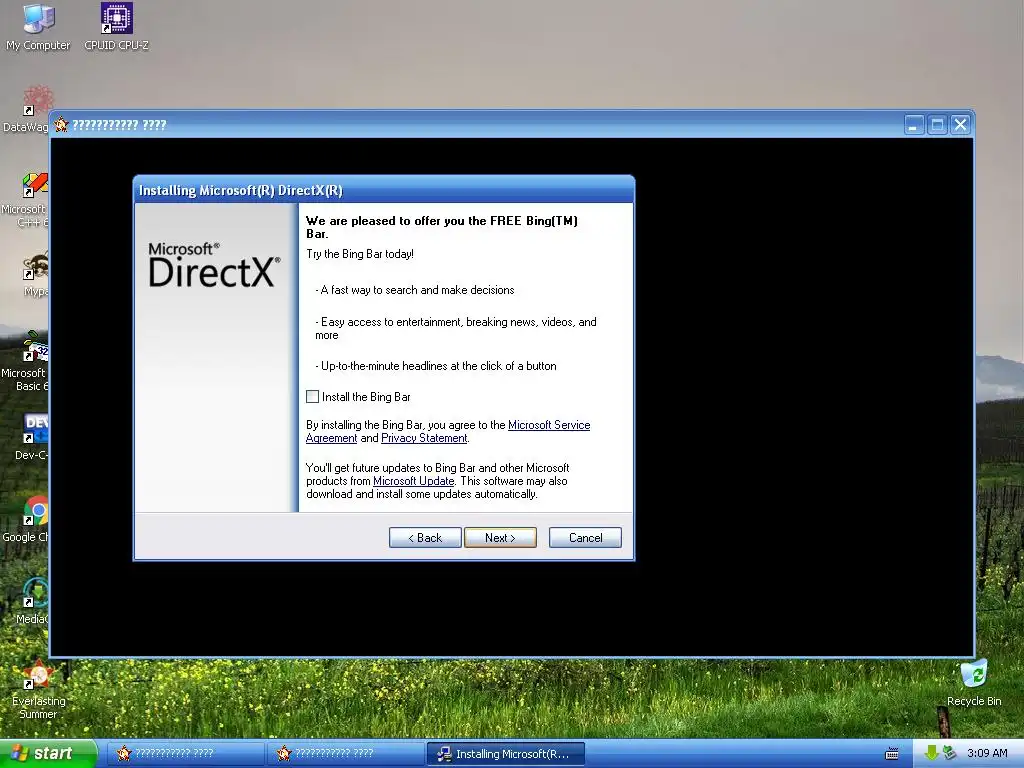Screen dimensions: 1024x768
Task: Click the 'Try the Bing Bar today!' text
Action: coord(360,254)
